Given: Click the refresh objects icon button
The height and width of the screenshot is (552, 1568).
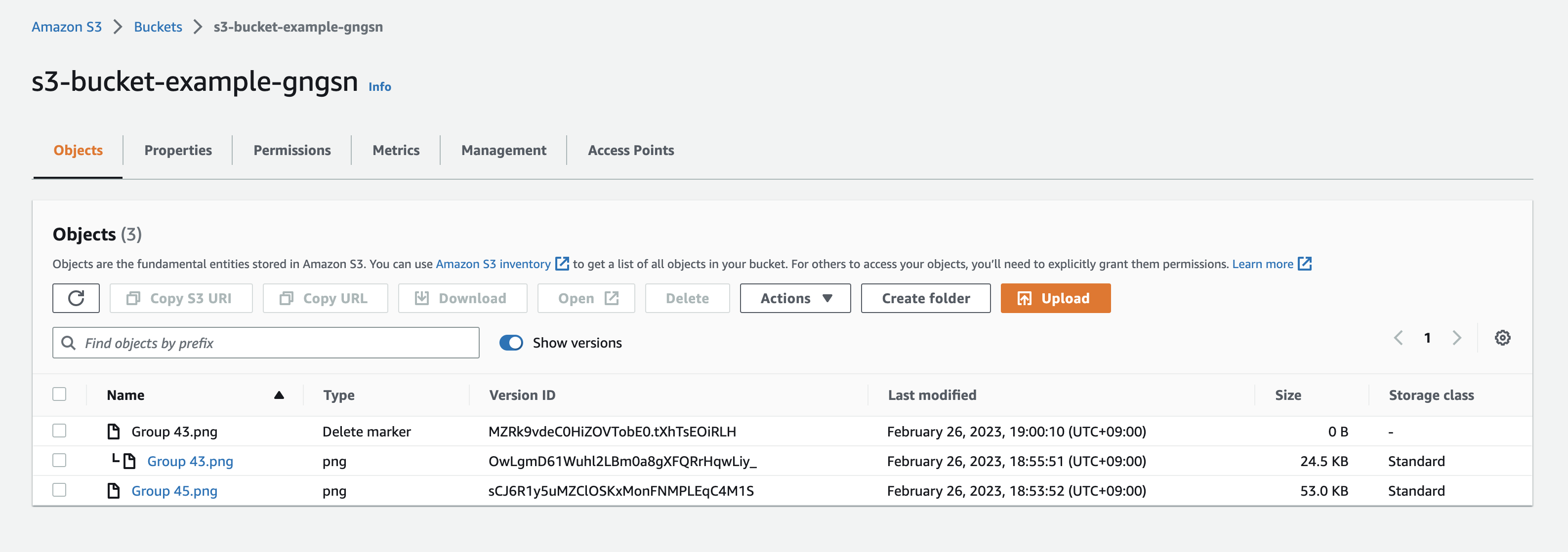Looking at the screenshot, I should tap(76, 298).
